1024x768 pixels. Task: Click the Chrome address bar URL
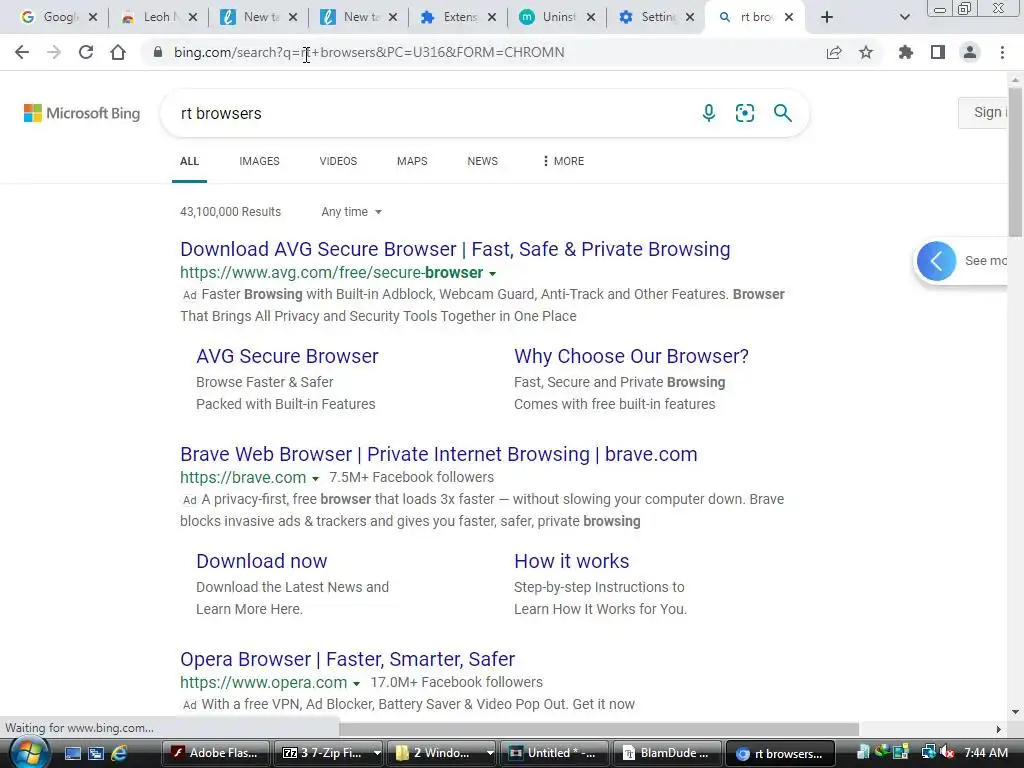369,52
